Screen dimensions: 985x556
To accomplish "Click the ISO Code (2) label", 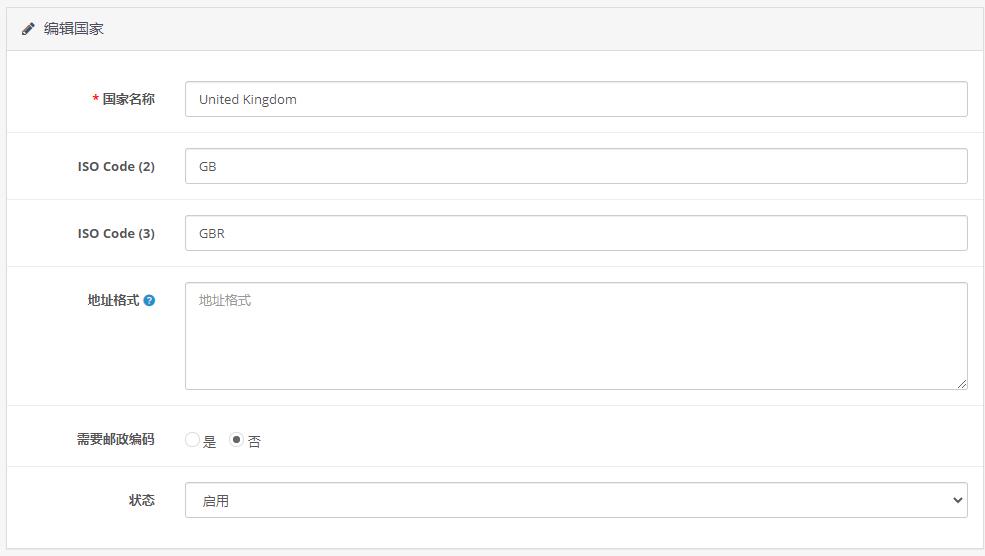I will [116, 166].
